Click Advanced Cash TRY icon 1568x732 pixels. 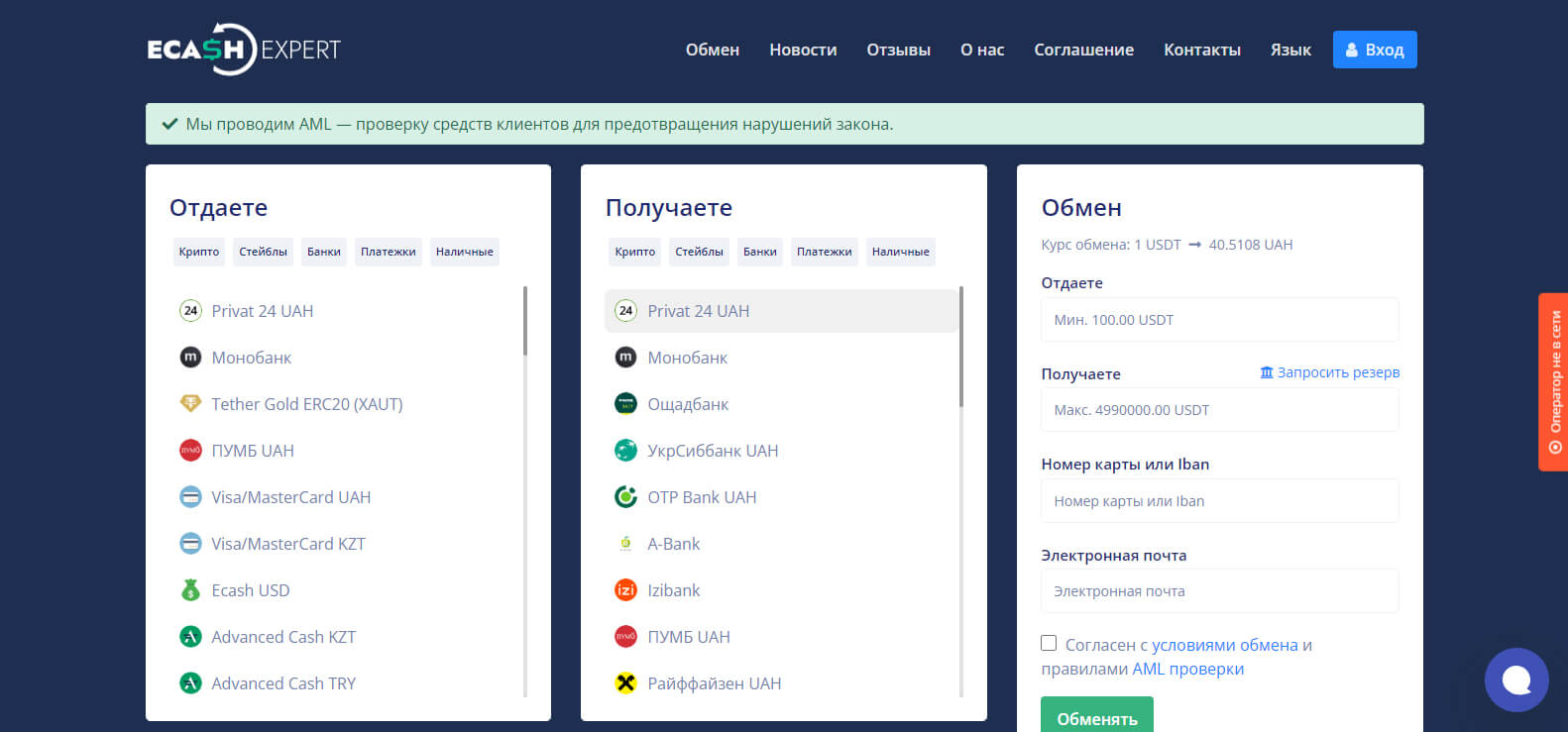point(190,683)
